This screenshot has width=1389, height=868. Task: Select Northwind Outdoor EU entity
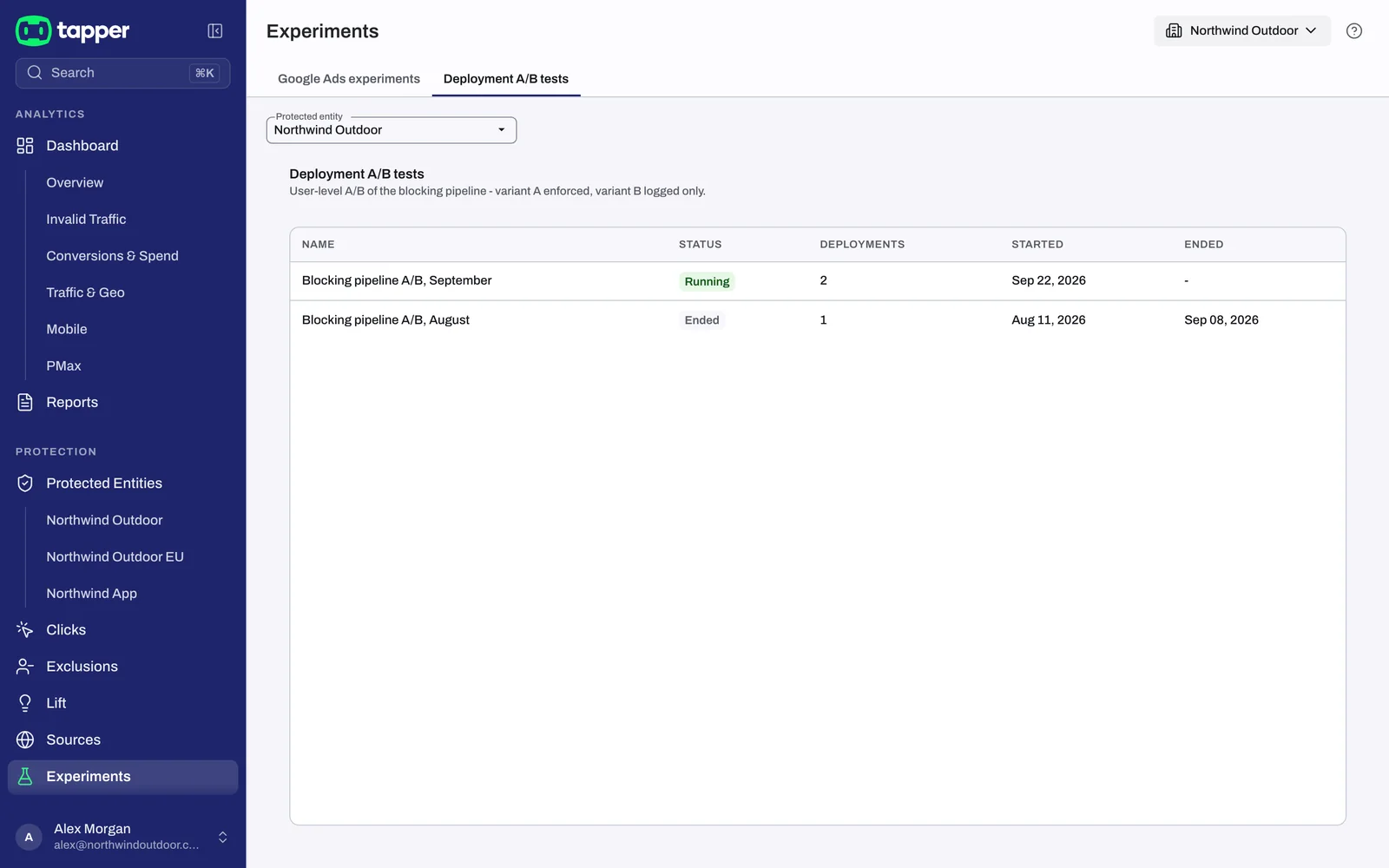tap(115, 556)
